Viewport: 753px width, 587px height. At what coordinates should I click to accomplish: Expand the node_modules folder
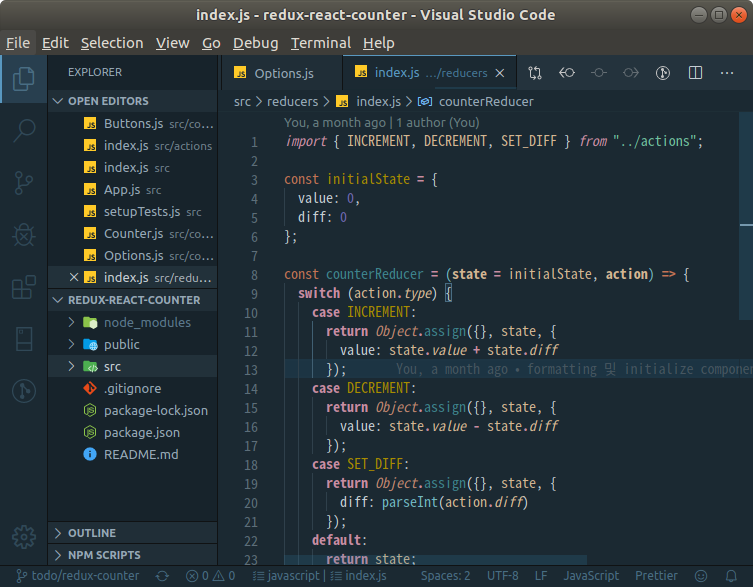(x=133, y=322)
